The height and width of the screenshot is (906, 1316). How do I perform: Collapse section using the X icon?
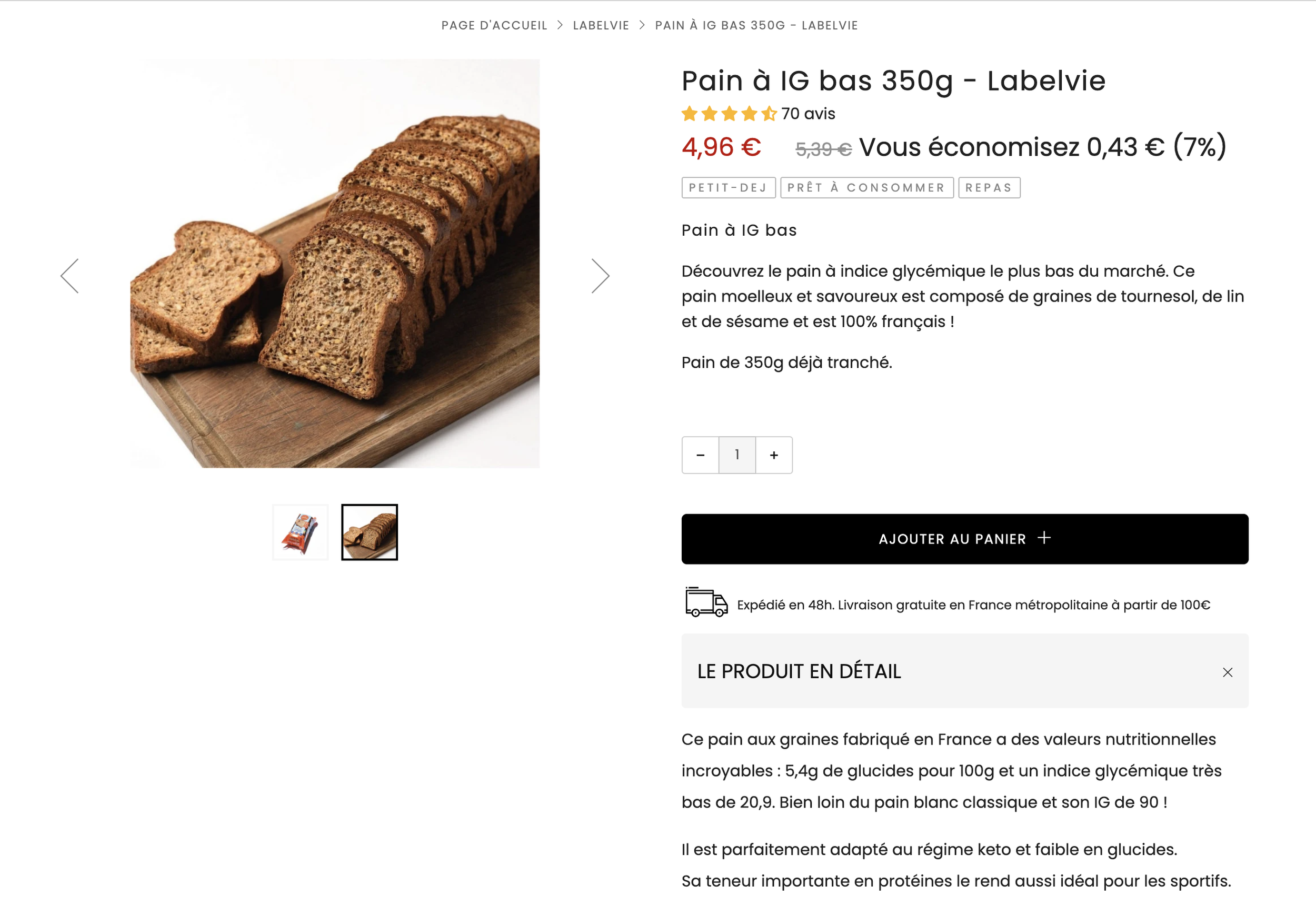click(1228, 672)
